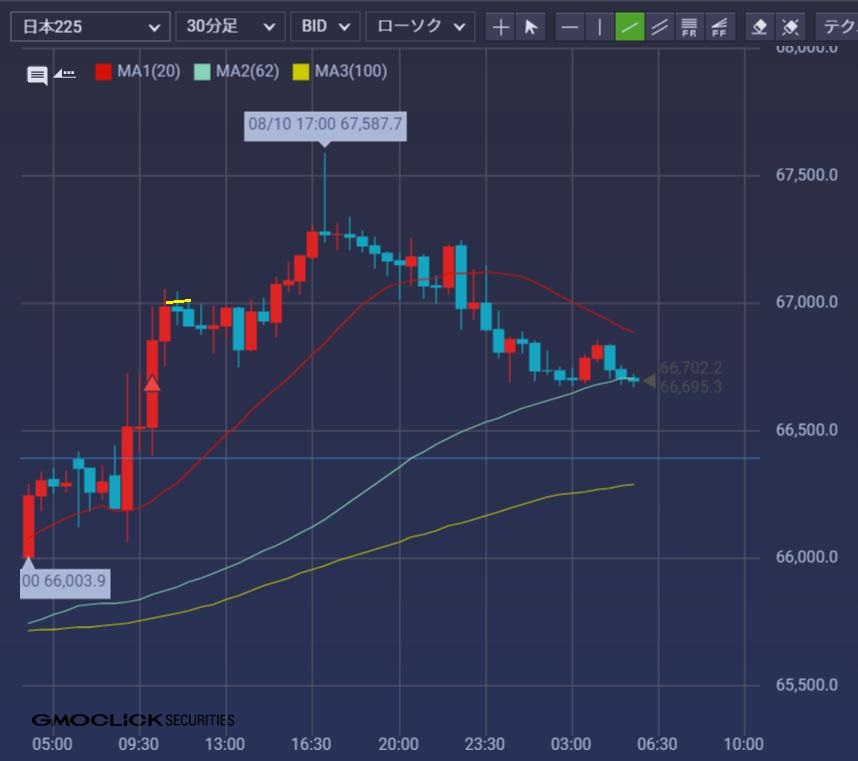
Task: Click the 05:00 time axis label
Action: [52, 744]
